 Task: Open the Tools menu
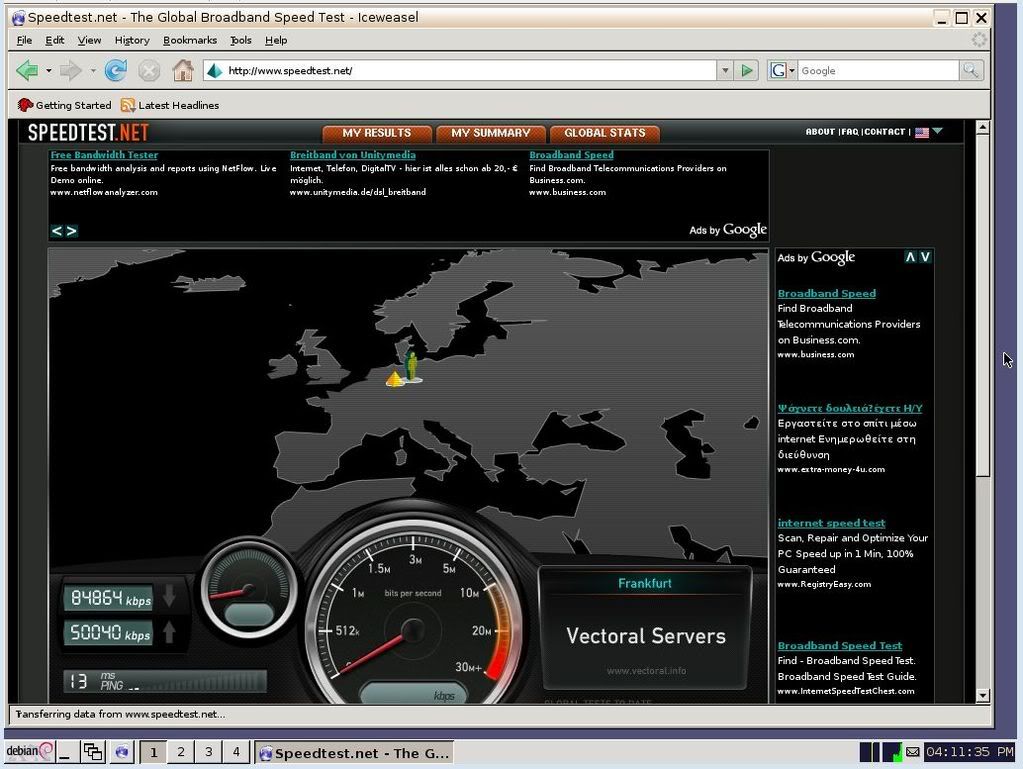pyautogui.click(x=241, y=40)
